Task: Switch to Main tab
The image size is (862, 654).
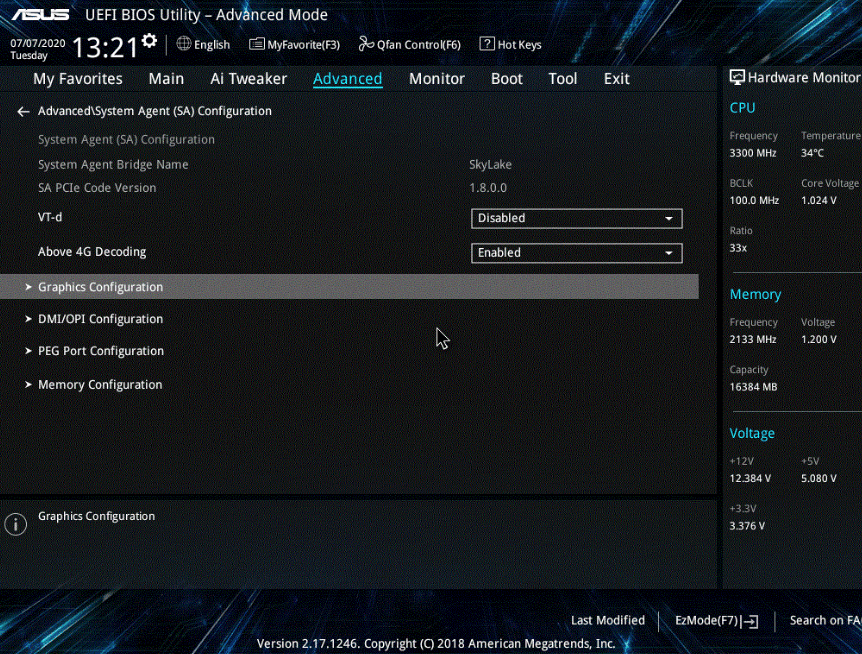Action: [166, 79]
